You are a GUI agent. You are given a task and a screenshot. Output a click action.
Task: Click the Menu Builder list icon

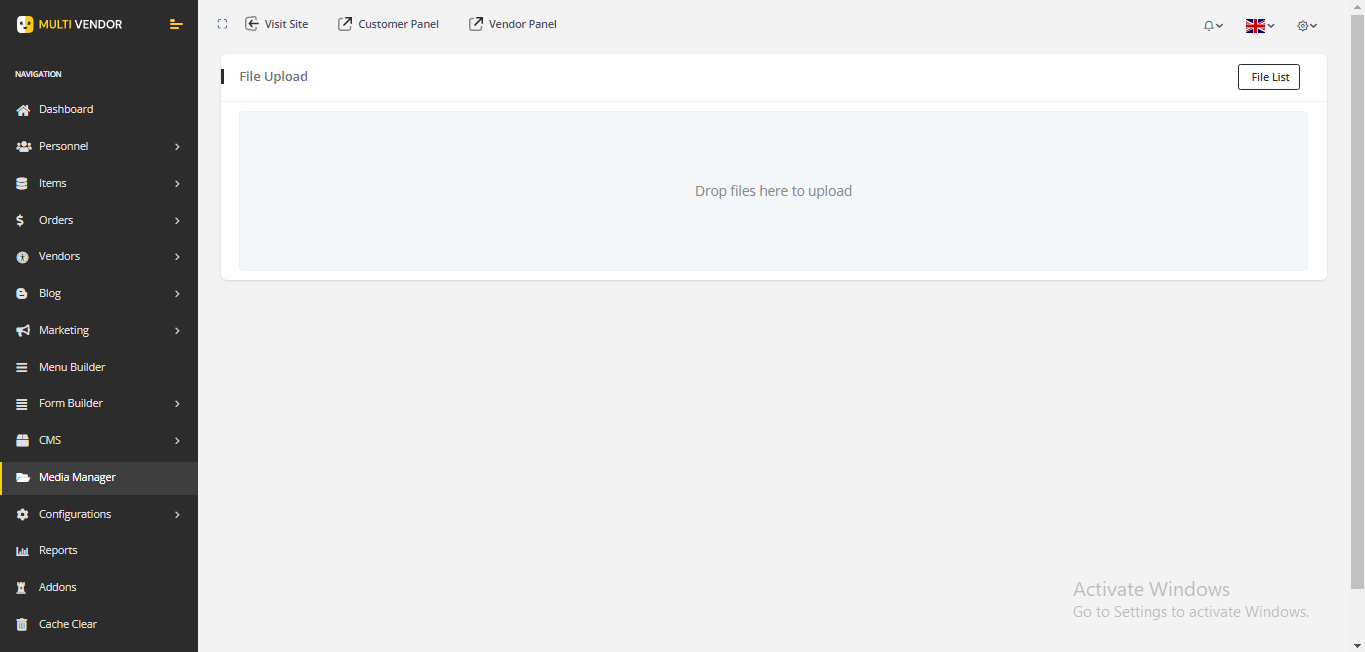[22, 368]
